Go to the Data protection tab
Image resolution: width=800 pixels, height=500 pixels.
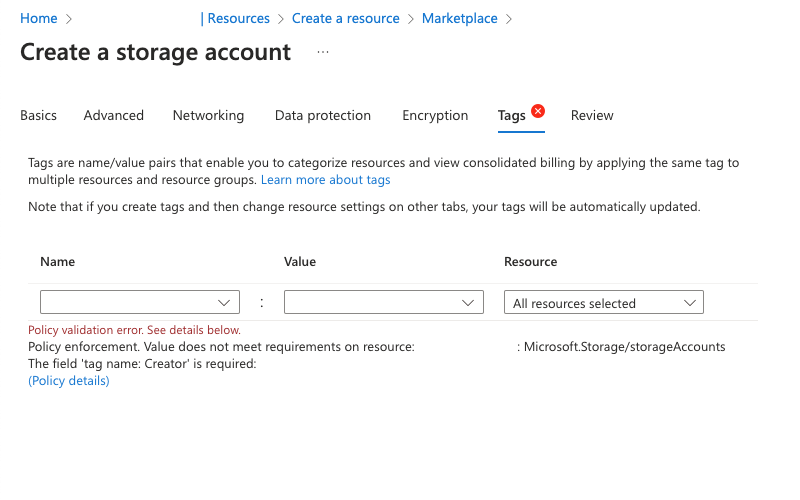(x=322, y=115)
